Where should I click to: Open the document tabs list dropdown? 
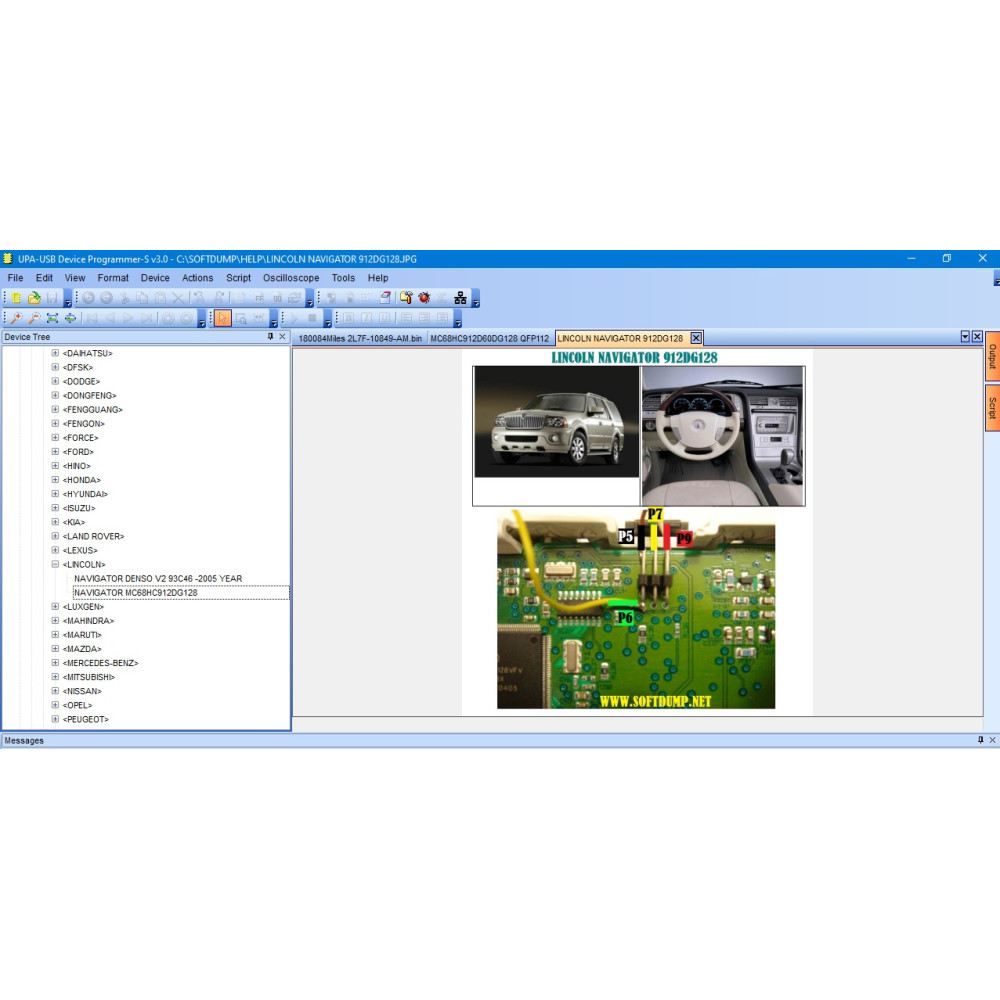[x=965, y=337]
